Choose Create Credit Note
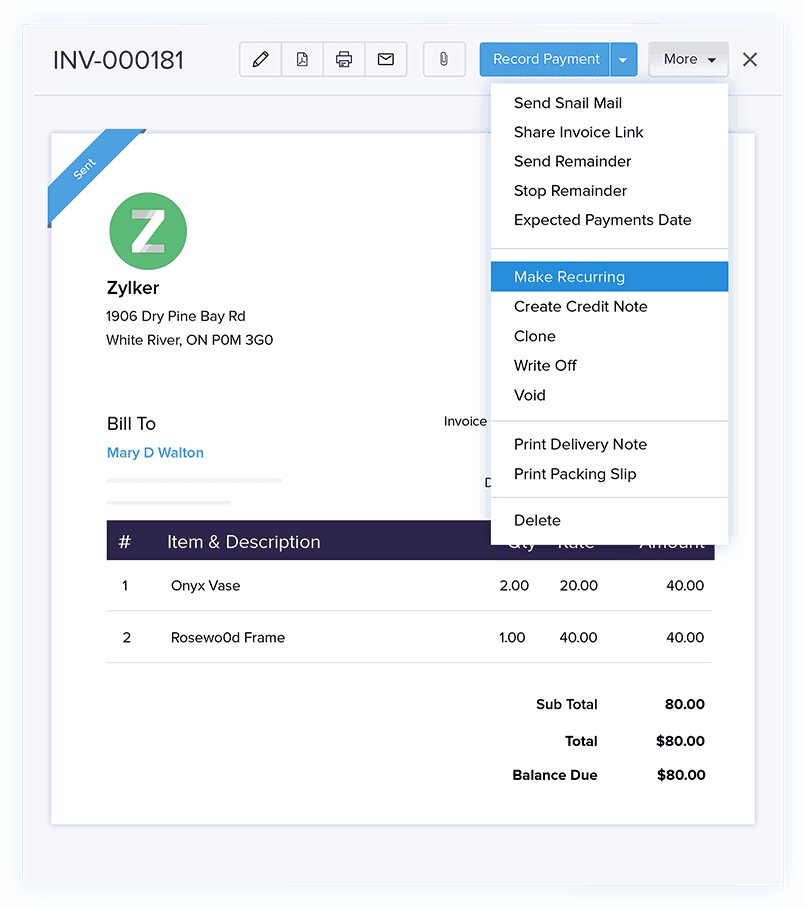Viewport: 806px width, 909px height. coord(580,306)
